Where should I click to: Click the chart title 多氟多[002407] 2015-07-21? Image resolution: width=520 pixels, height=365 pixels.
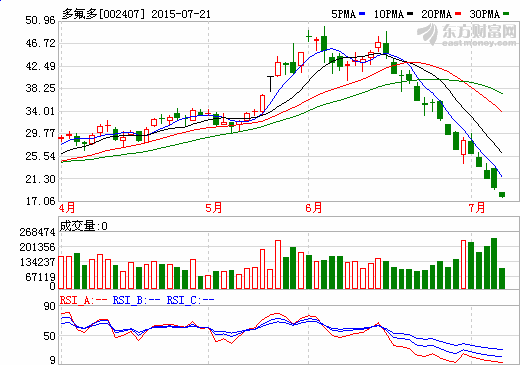[x=136, y=14]
